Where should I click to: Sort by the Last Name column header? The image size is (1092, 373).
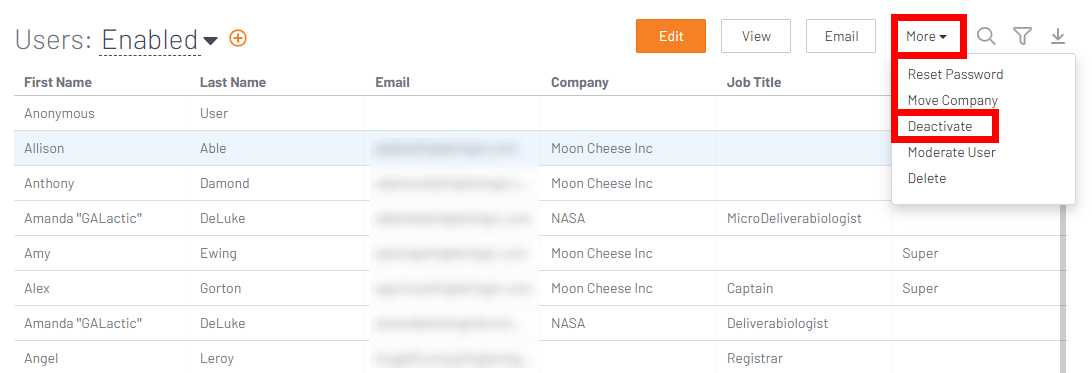tap(233, 82)
